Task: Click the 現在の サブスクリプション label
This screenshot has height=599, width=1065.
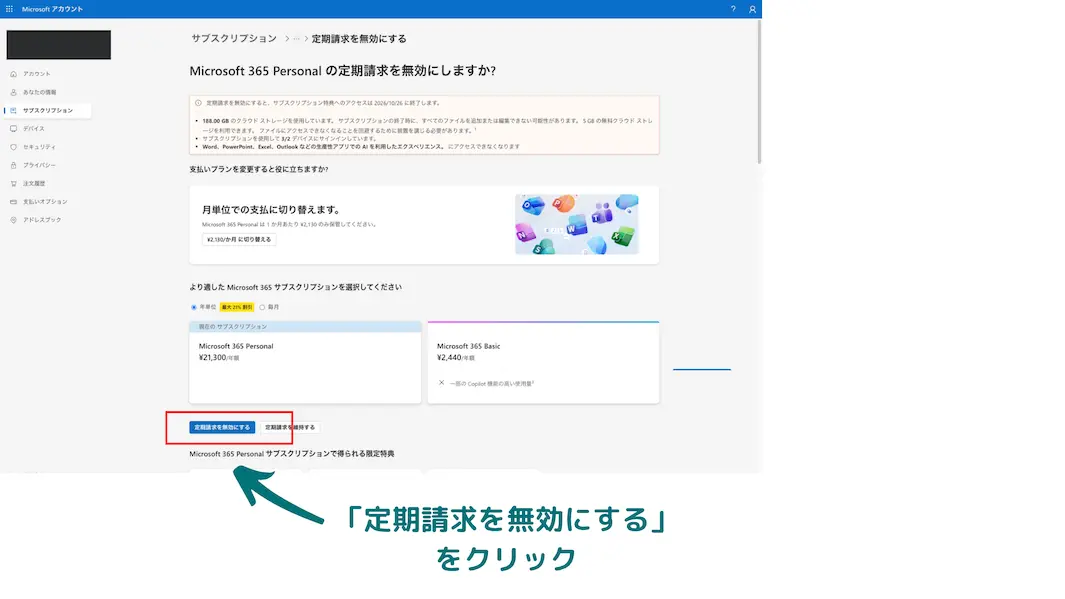Action: [232, 327]
